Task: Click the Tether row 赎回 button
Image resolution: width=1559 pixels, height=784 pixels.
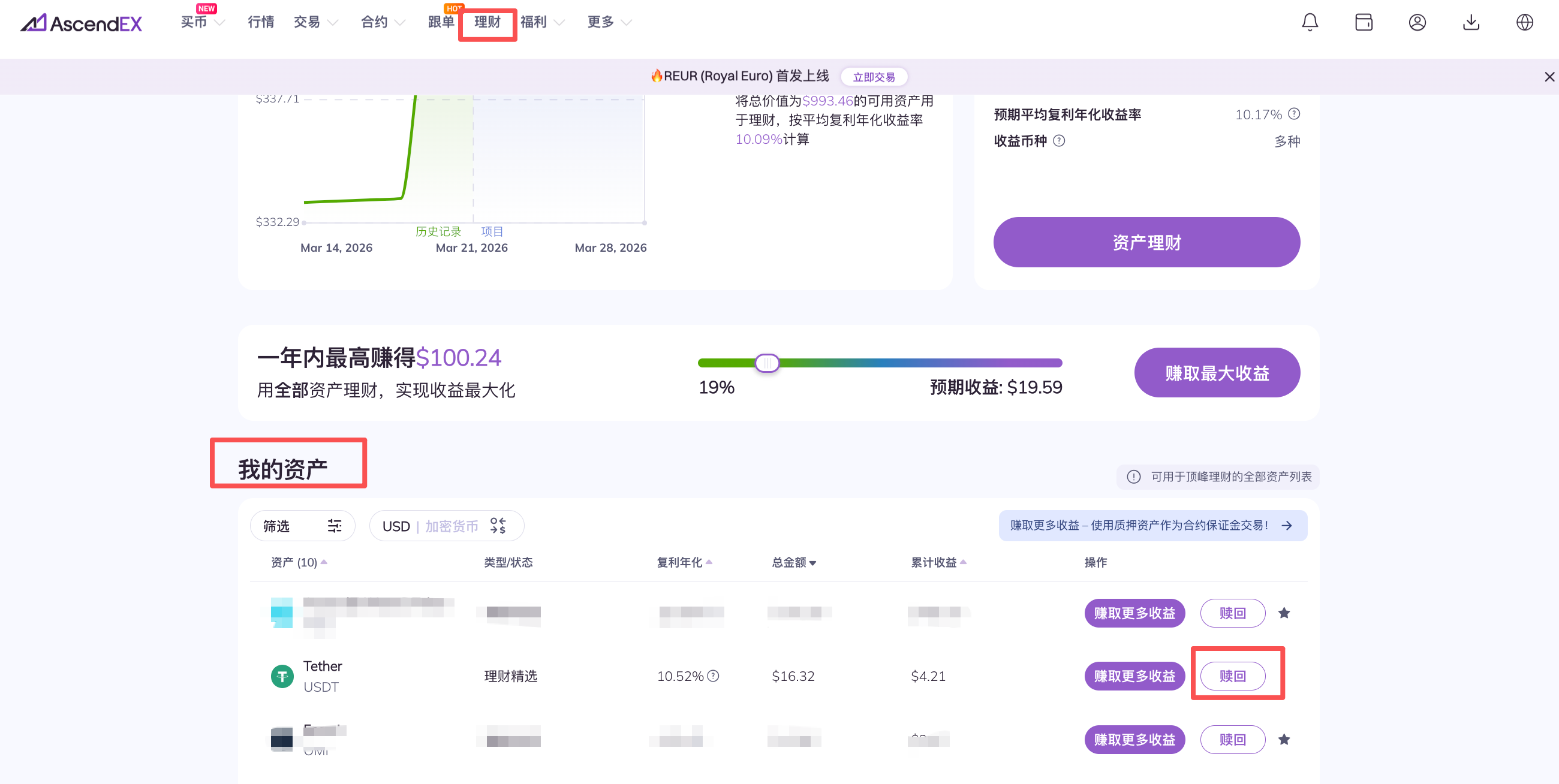Action: coord(1232,676)
